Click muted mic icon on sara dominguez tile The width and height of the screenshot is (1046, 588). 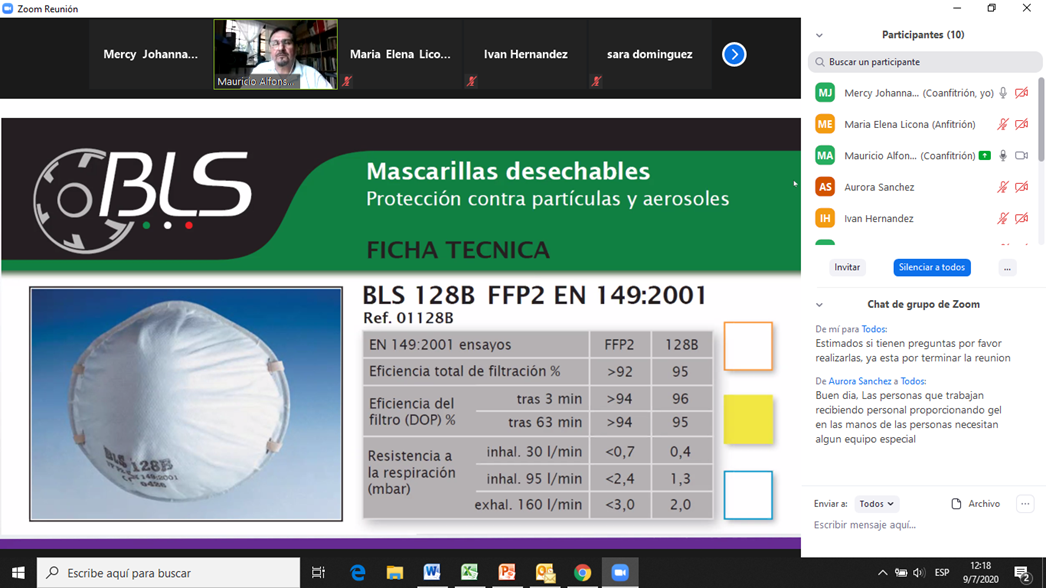(x=596, y=81)
